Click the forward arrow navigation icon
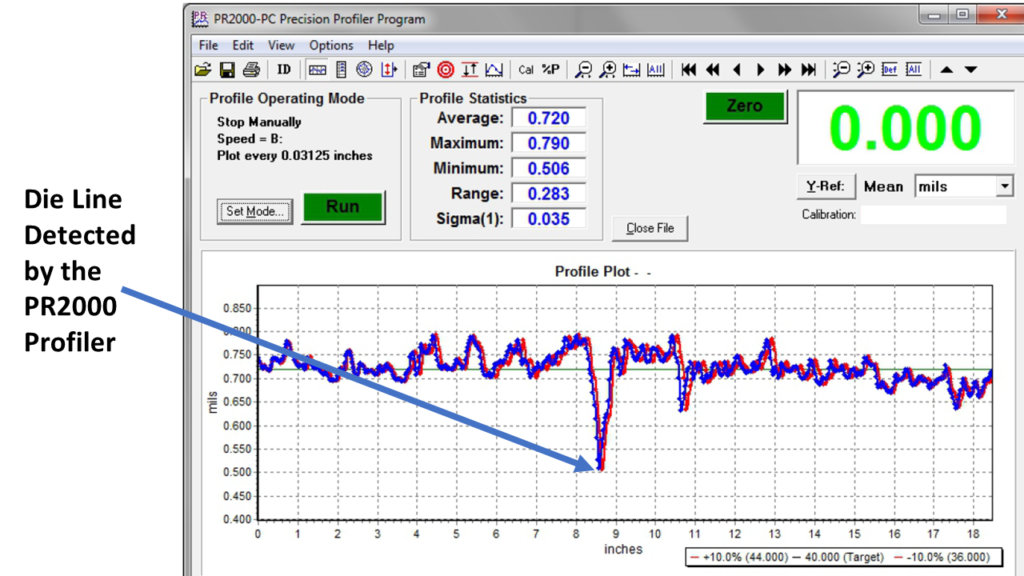Screen dimensions: 1024x576 coord(758,69)
